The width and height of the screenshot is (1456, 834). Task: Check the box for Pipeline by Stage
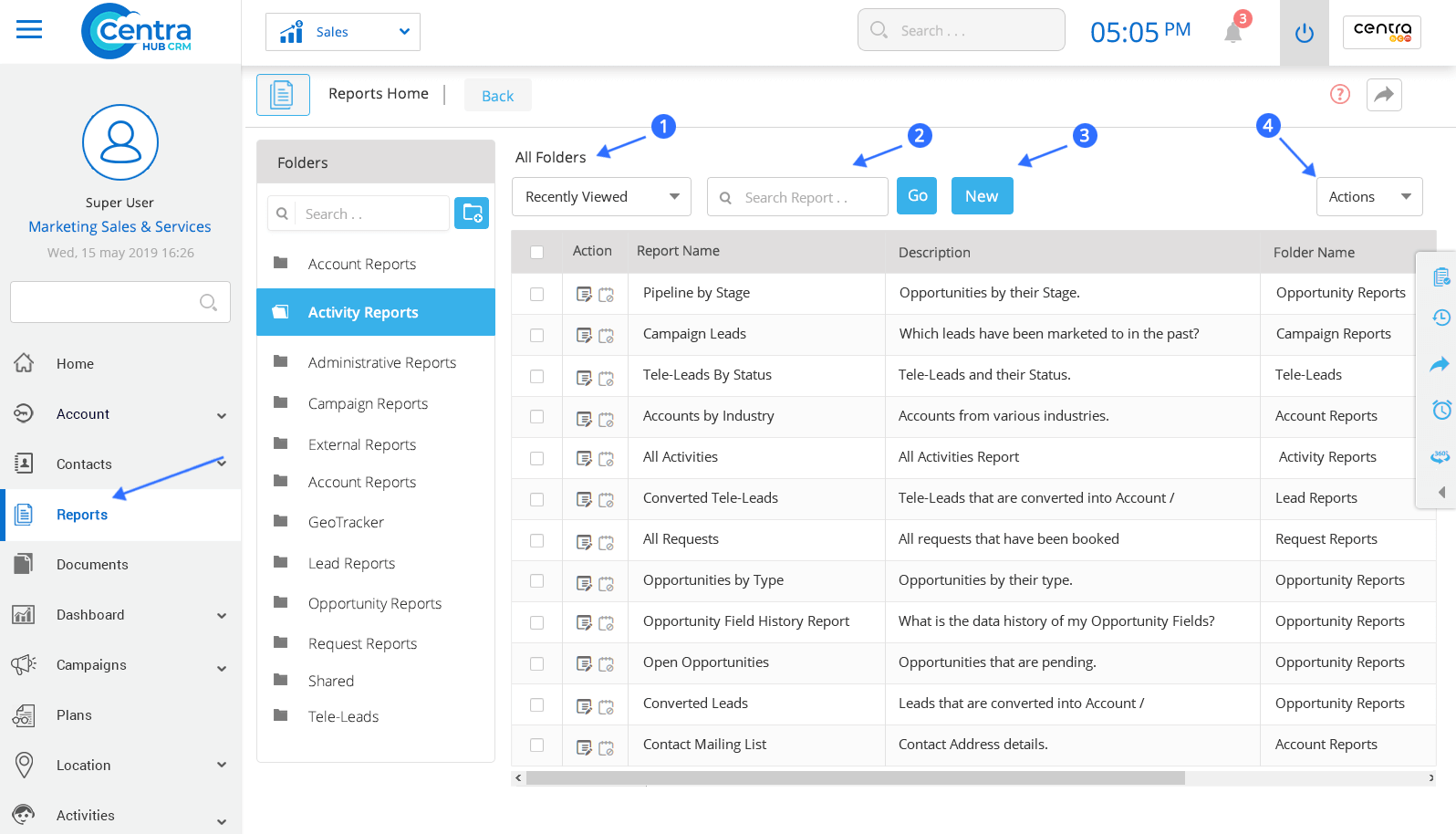pos(536,294)
